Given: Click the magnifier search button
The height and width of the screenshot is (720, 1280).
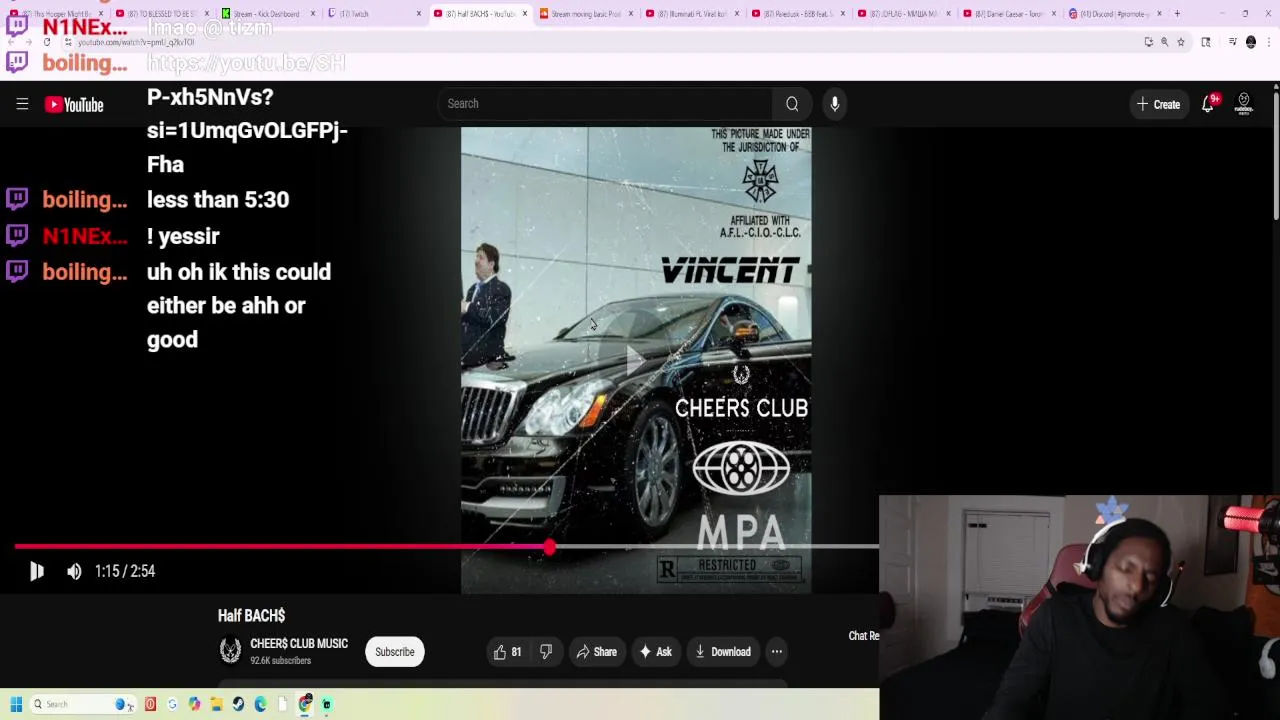Looking at the screenshot, I should point(792,104).
